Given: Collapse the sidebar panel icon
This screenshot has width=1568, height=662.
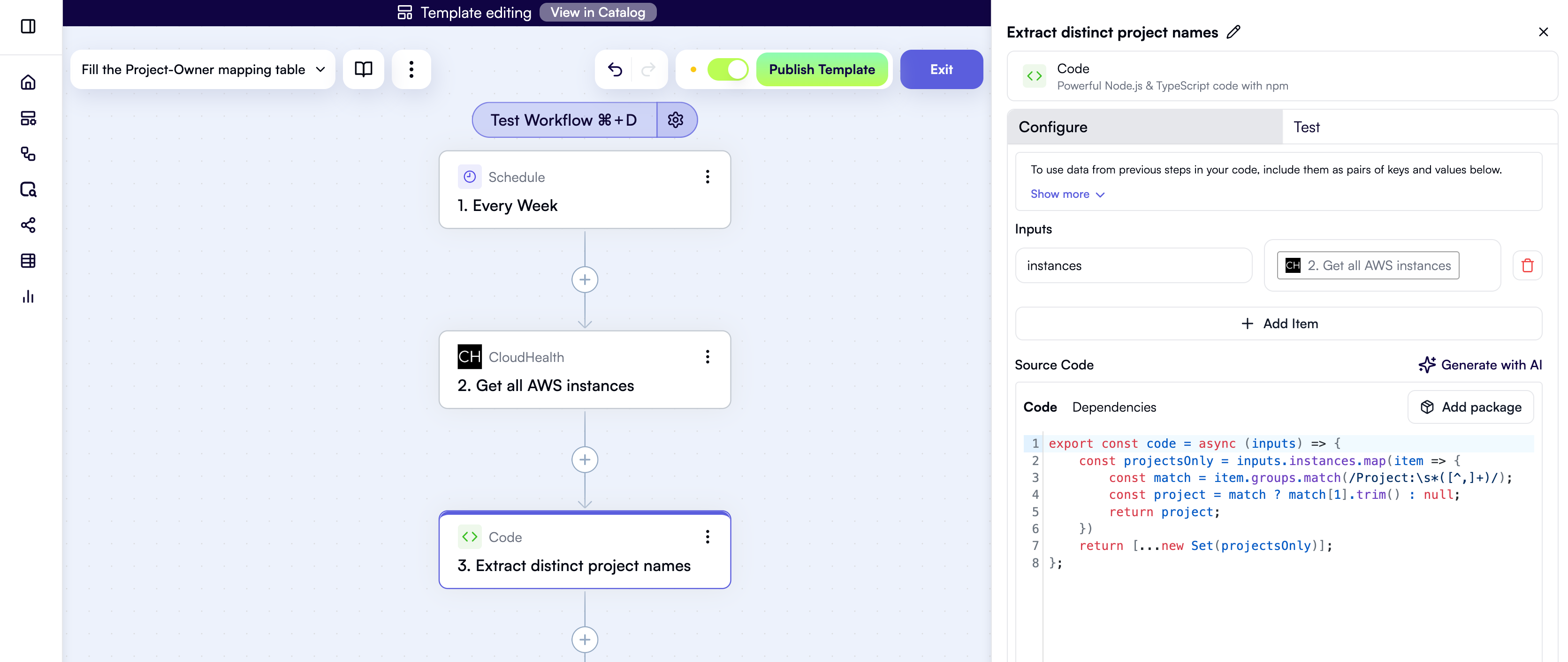Looking at the screenshot, I should pyautogui.click(x=28, y=26).
